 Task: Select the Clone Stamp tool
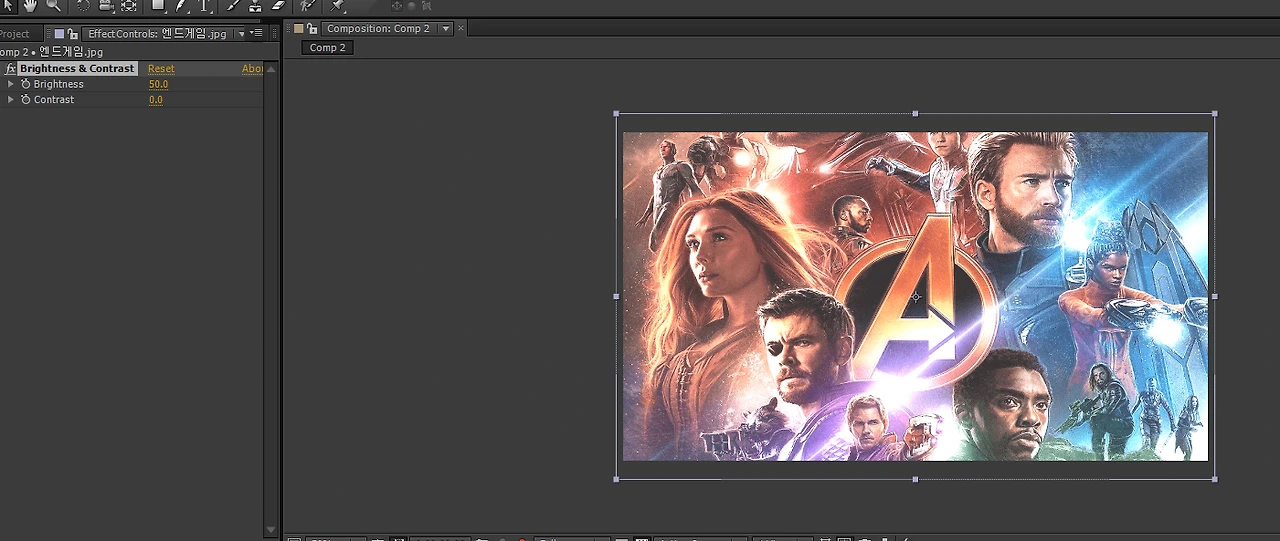tap(256, 5)
